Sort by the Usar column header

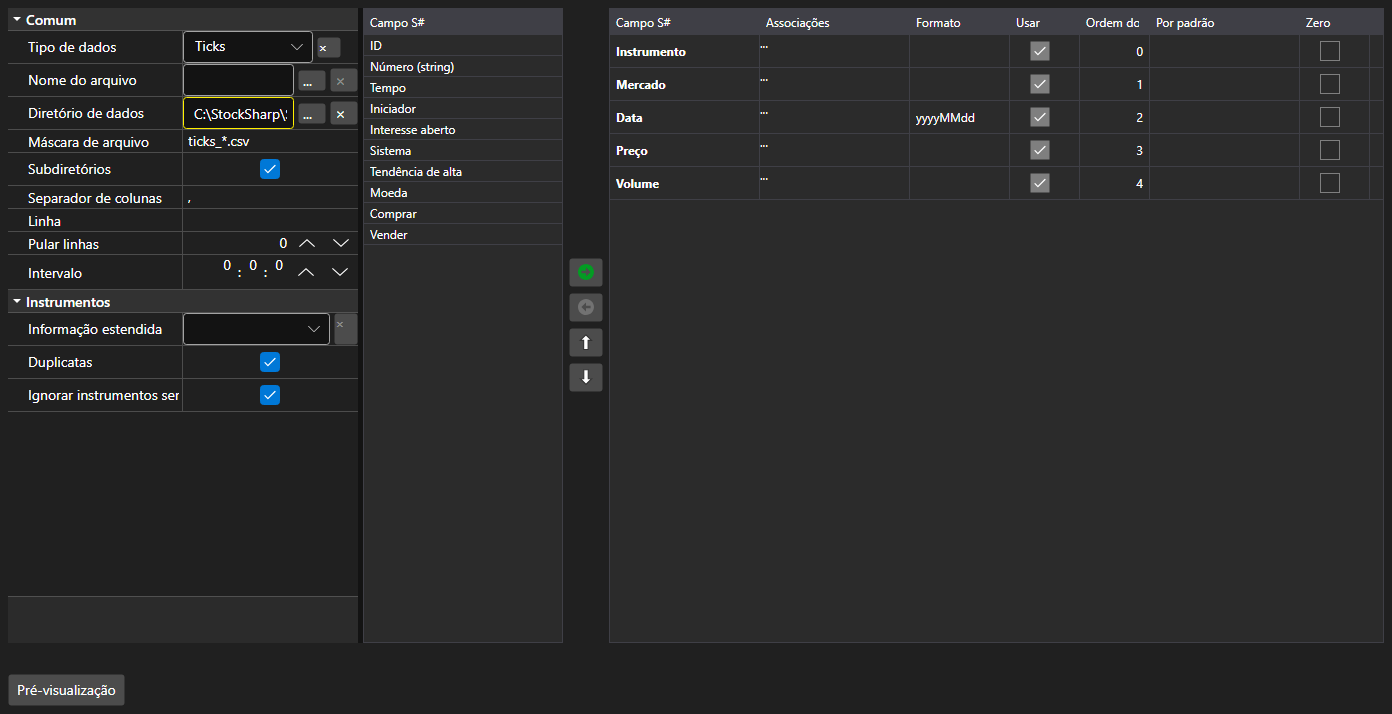click(1044, 22)
